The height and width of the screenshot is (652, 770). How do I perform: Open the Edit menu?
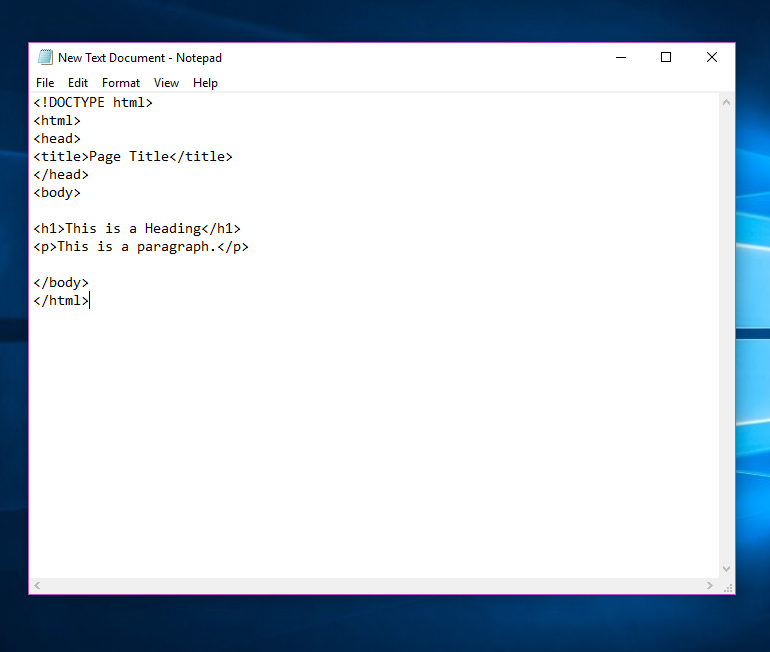(78, 83)
